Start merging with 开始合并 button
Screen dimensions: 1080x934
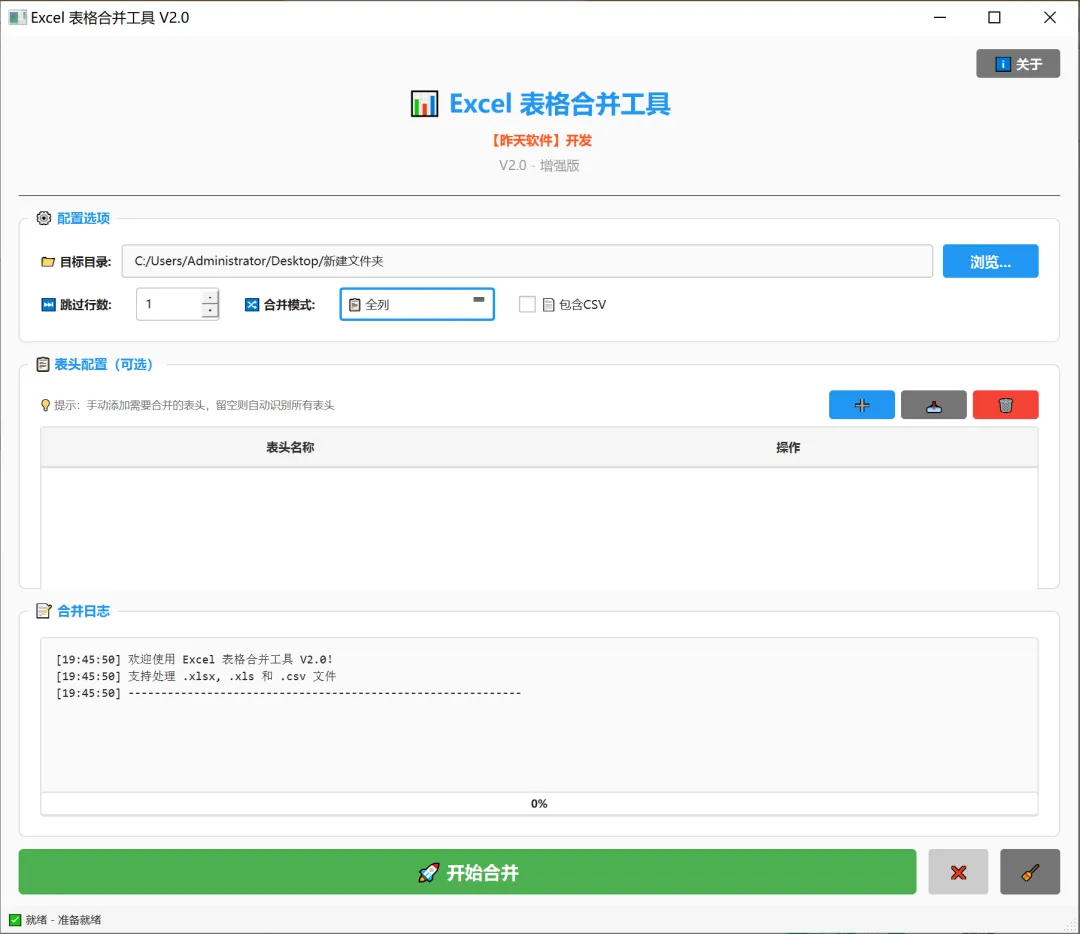pos(467,872)
